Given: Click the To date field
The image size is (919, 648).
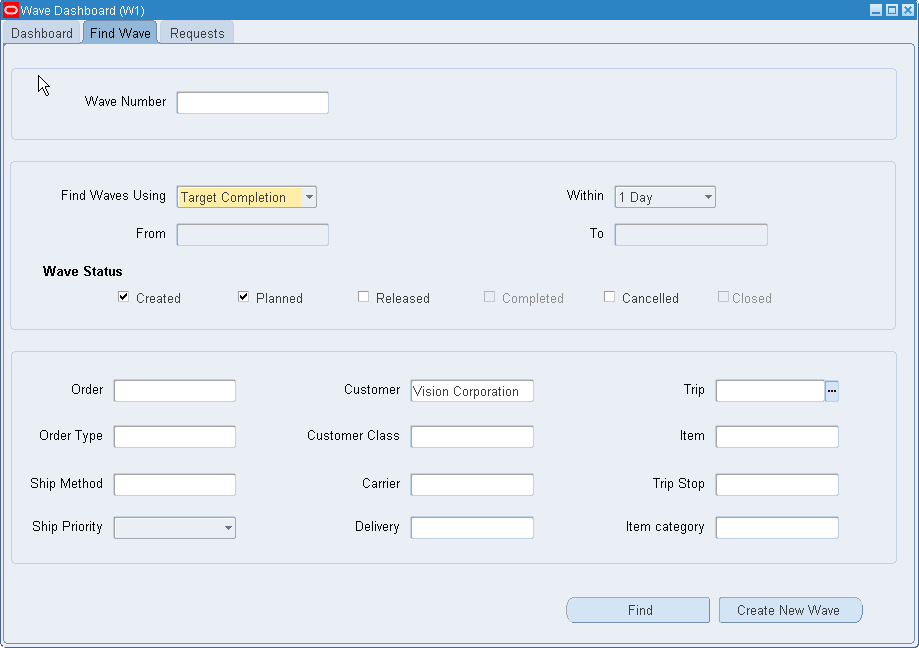Looking at the screenshot, I should coord(691,234).
